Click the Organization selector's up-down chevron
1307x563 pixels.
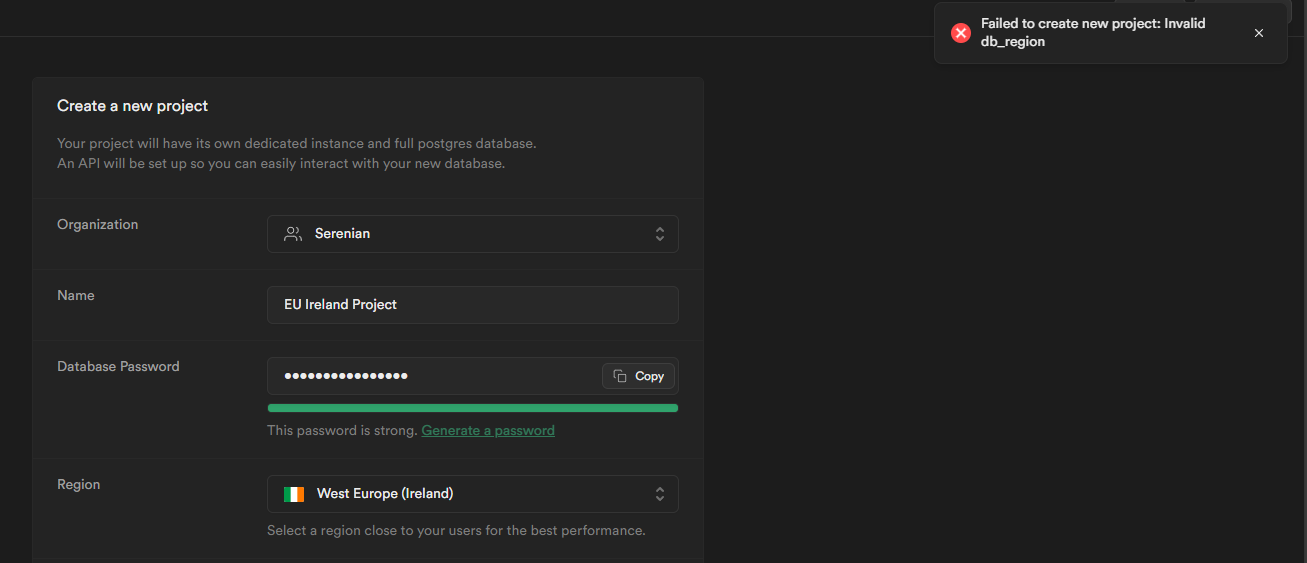coord(660,234)
